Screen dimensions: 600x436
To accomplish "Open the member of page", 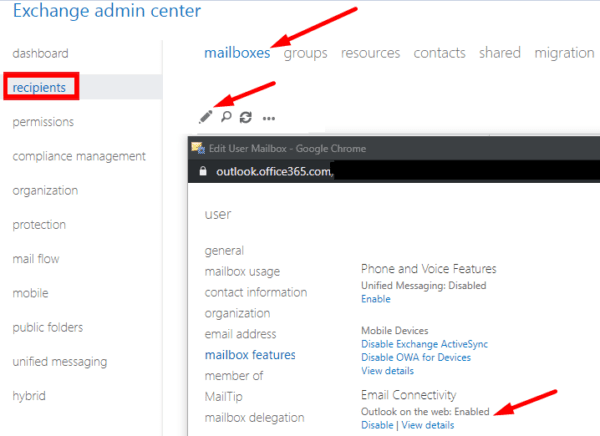I will tap(234, 376).
